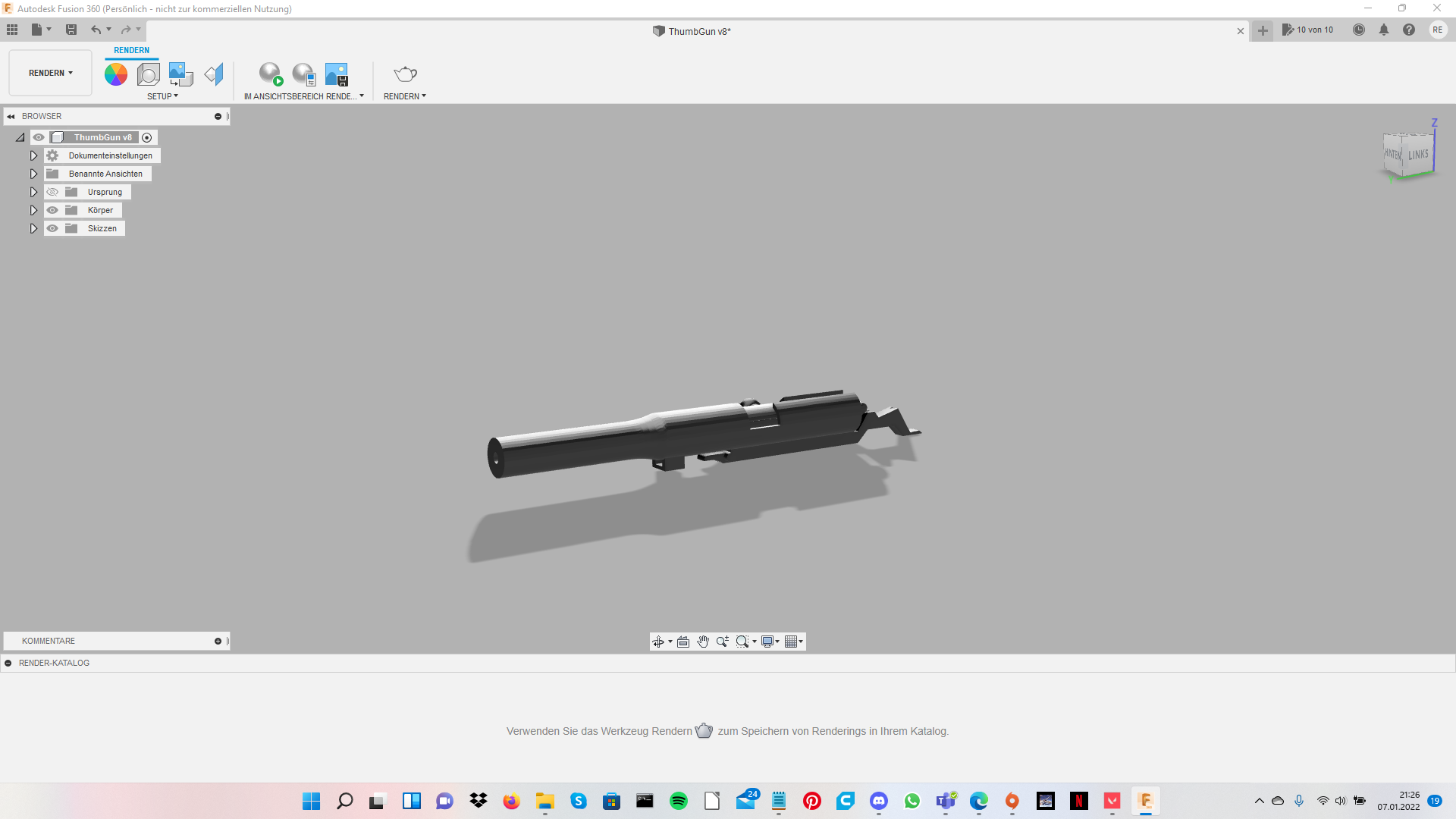Collapse the Render-Katalog panel

pyautogui.click(x=8, y=663)
